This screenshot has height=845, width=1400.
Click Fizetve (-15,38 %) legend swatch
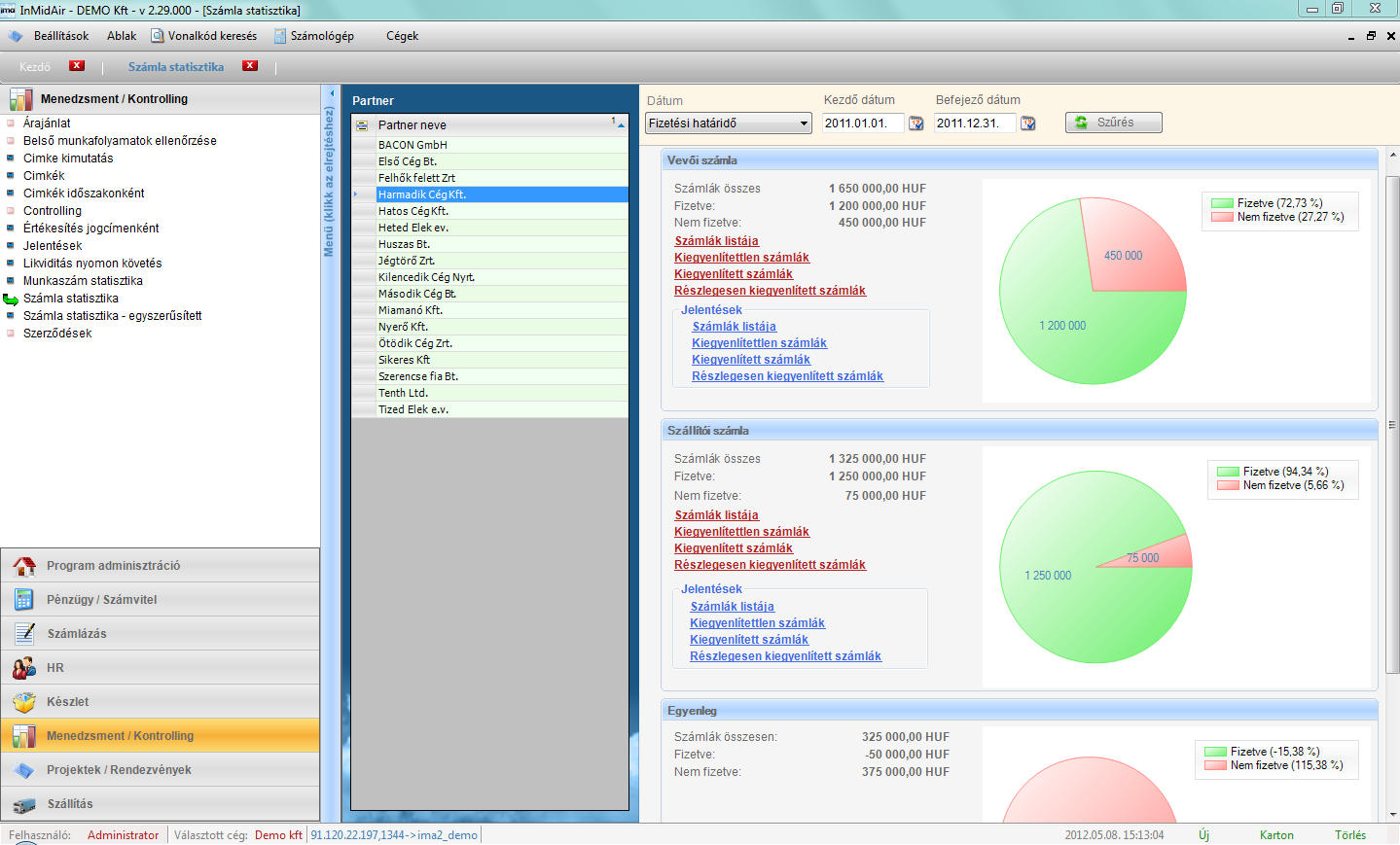point(1215,752)
